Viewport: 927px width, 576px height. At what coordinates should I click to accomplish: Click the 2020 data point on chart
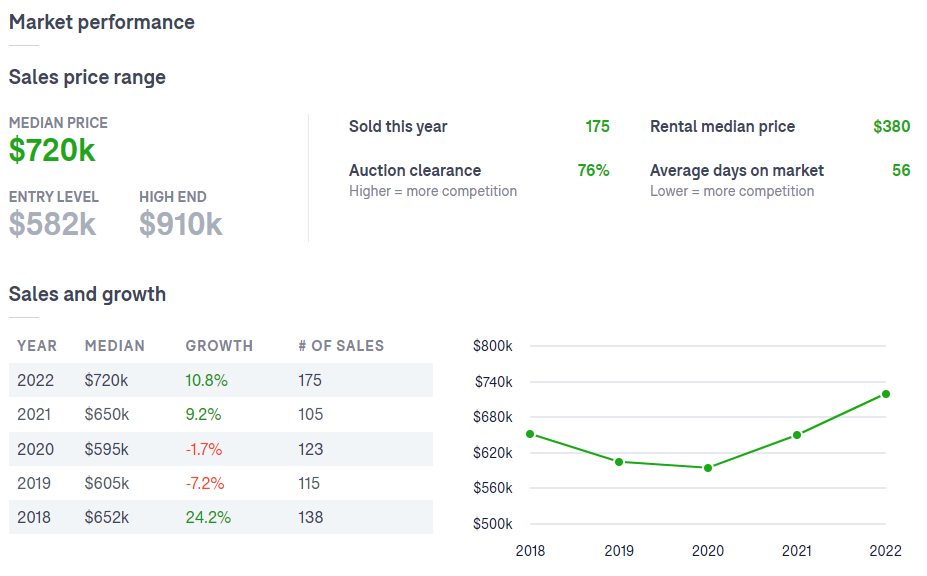[708, 468]
